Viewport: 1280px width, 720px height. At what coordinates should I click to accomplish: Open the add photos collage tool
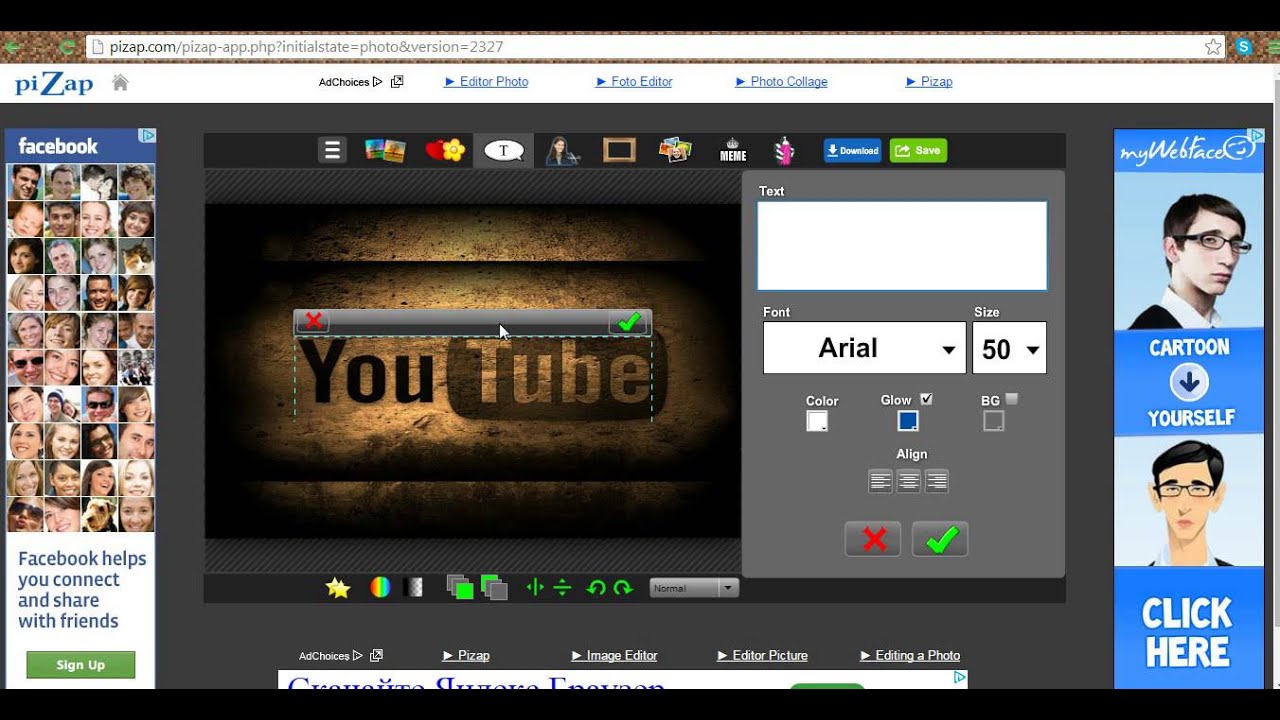pyautogui.click(x=676, y=150)
